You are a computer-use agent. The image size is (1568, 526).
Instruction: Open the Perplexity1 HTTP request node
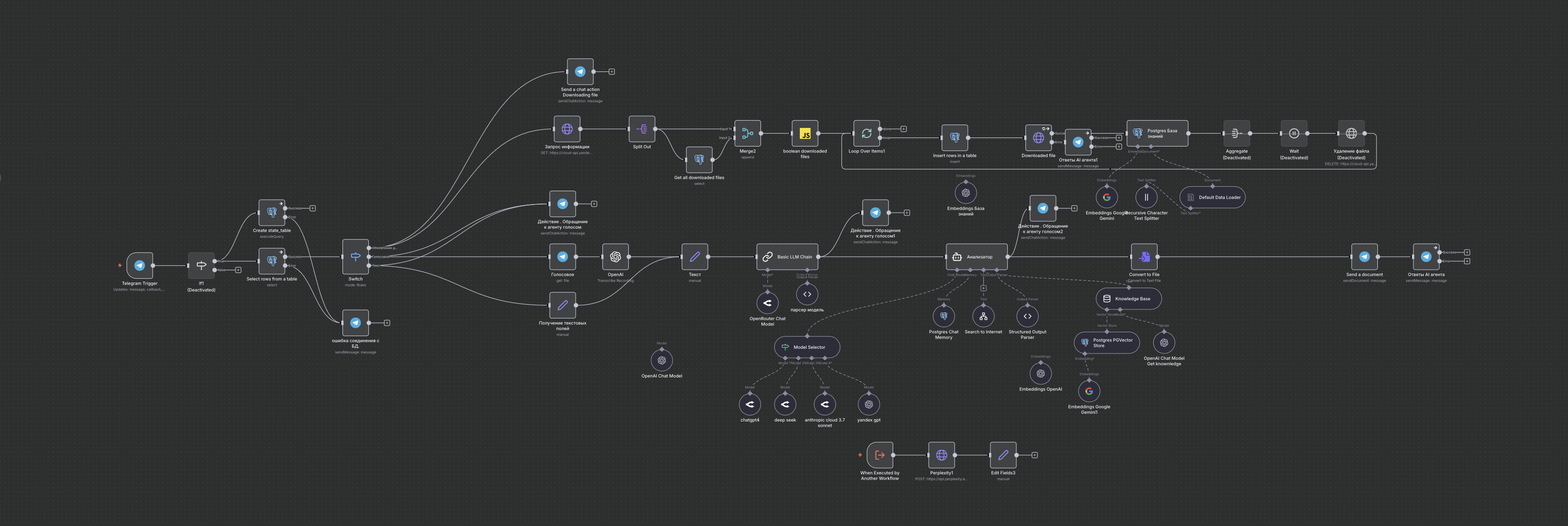click(x=941, y=455)
